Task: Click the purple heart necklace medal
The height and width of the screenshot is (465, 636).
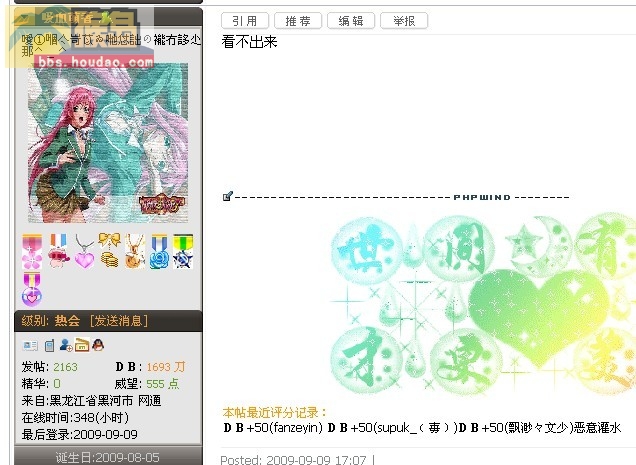Action: 84,252
